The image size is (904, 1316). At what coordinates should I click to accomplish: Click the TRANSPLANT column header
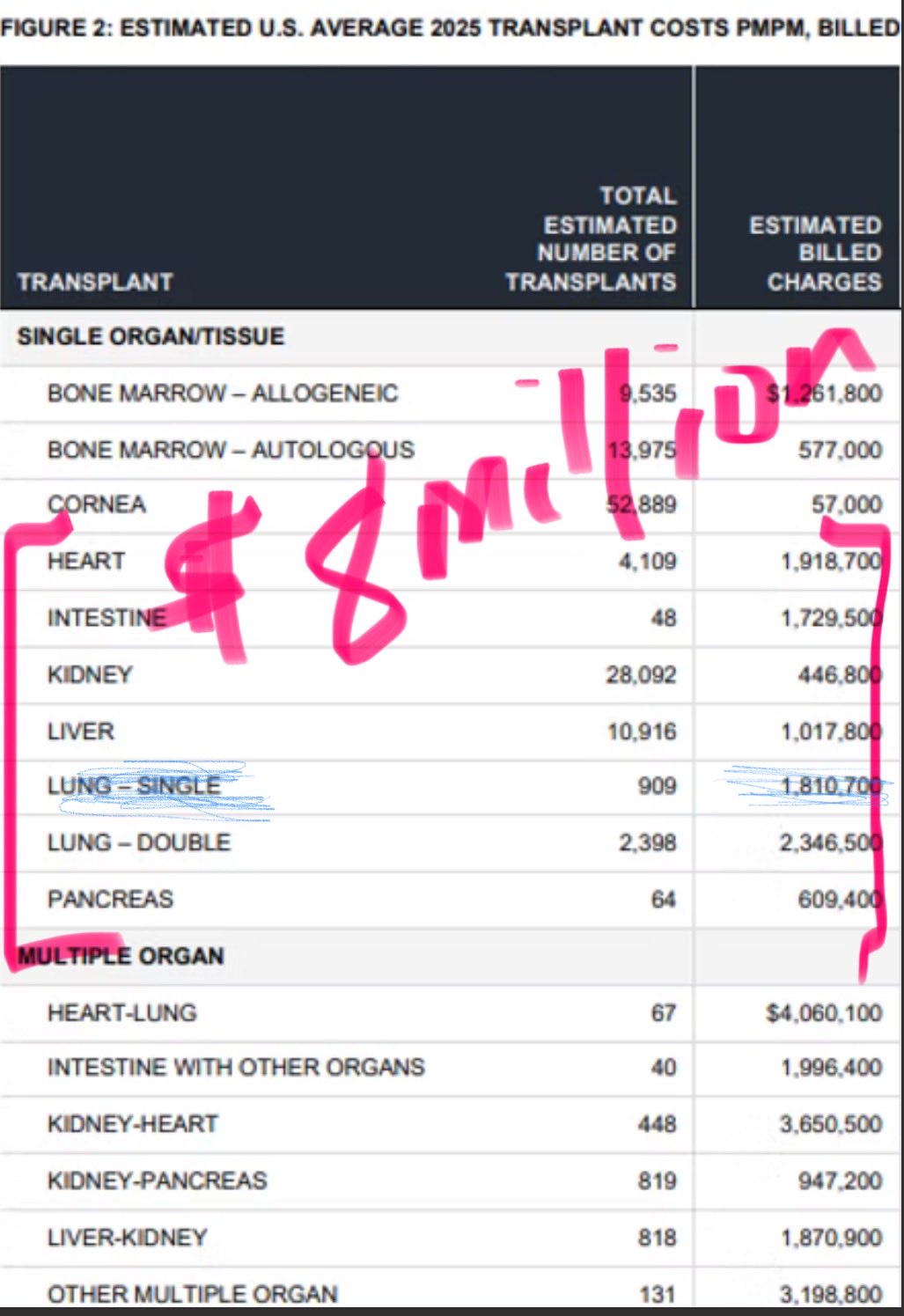[x=95, y=282]
